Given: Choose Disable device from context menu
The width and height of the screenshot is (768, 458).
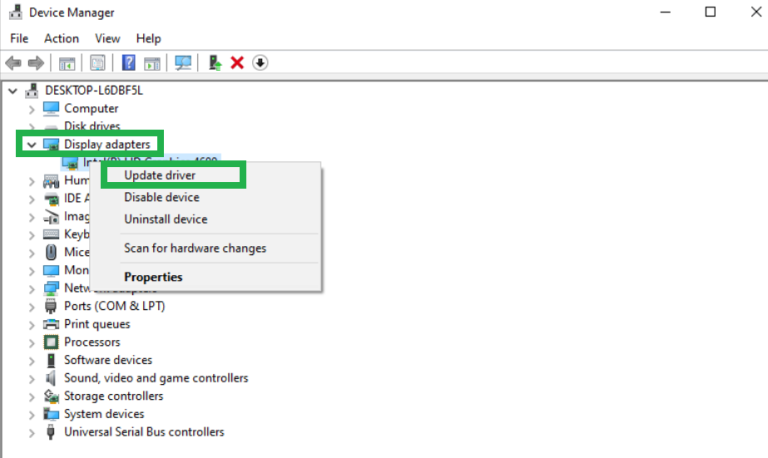Looking at the screenshot, I should point(162,197).
